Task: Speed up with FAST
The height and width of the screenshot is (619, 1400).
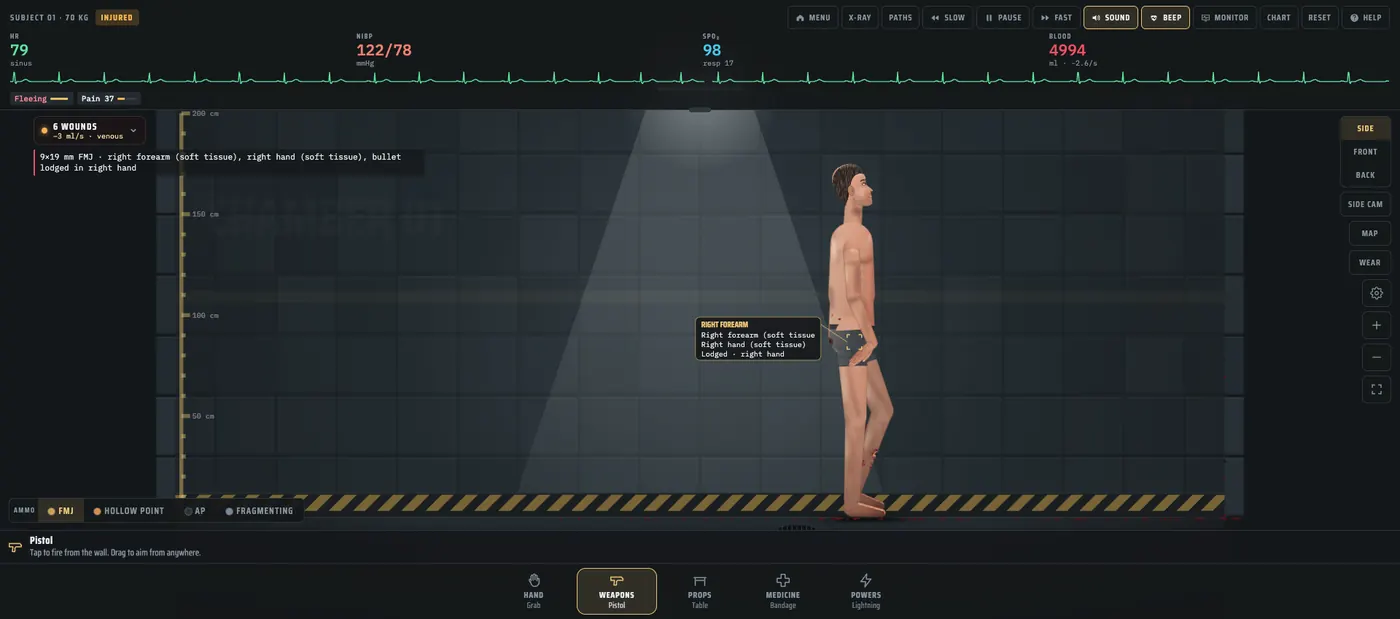Action: click(1056, 17)
